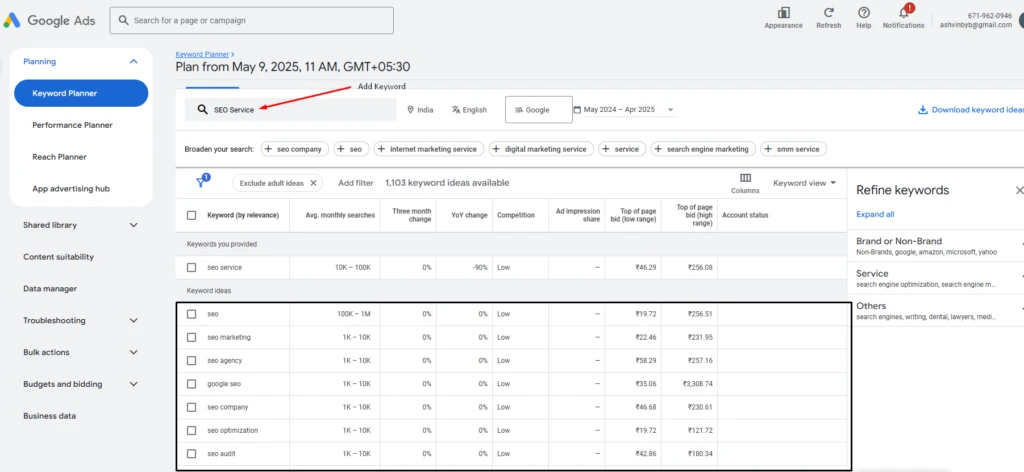Click Download keyword ideas link
Screen dimensions: 1024x472
pos(977,110)
